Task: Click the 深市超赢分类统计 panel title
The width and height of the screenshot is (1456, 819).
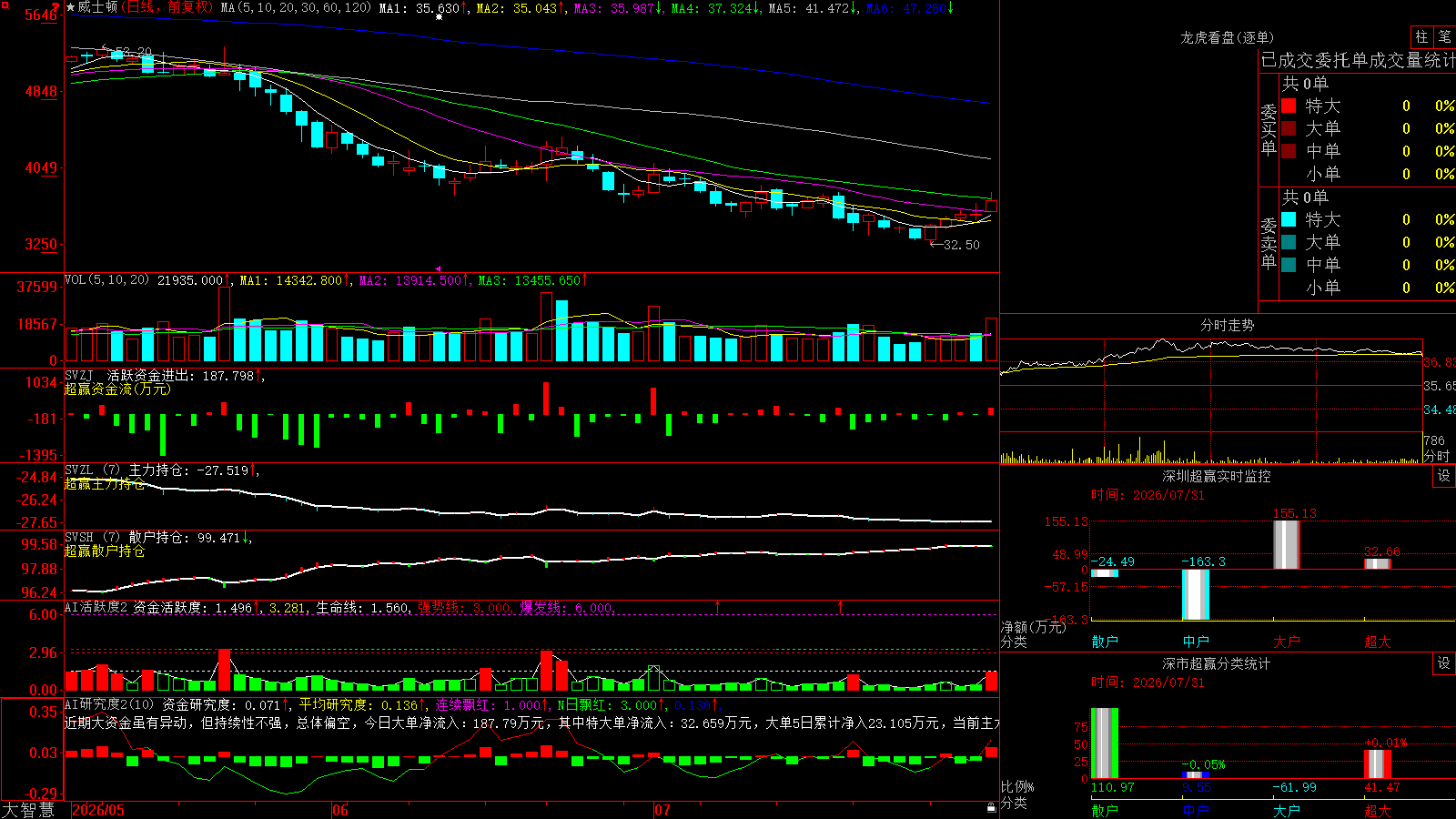Action: pos(1217,663)
